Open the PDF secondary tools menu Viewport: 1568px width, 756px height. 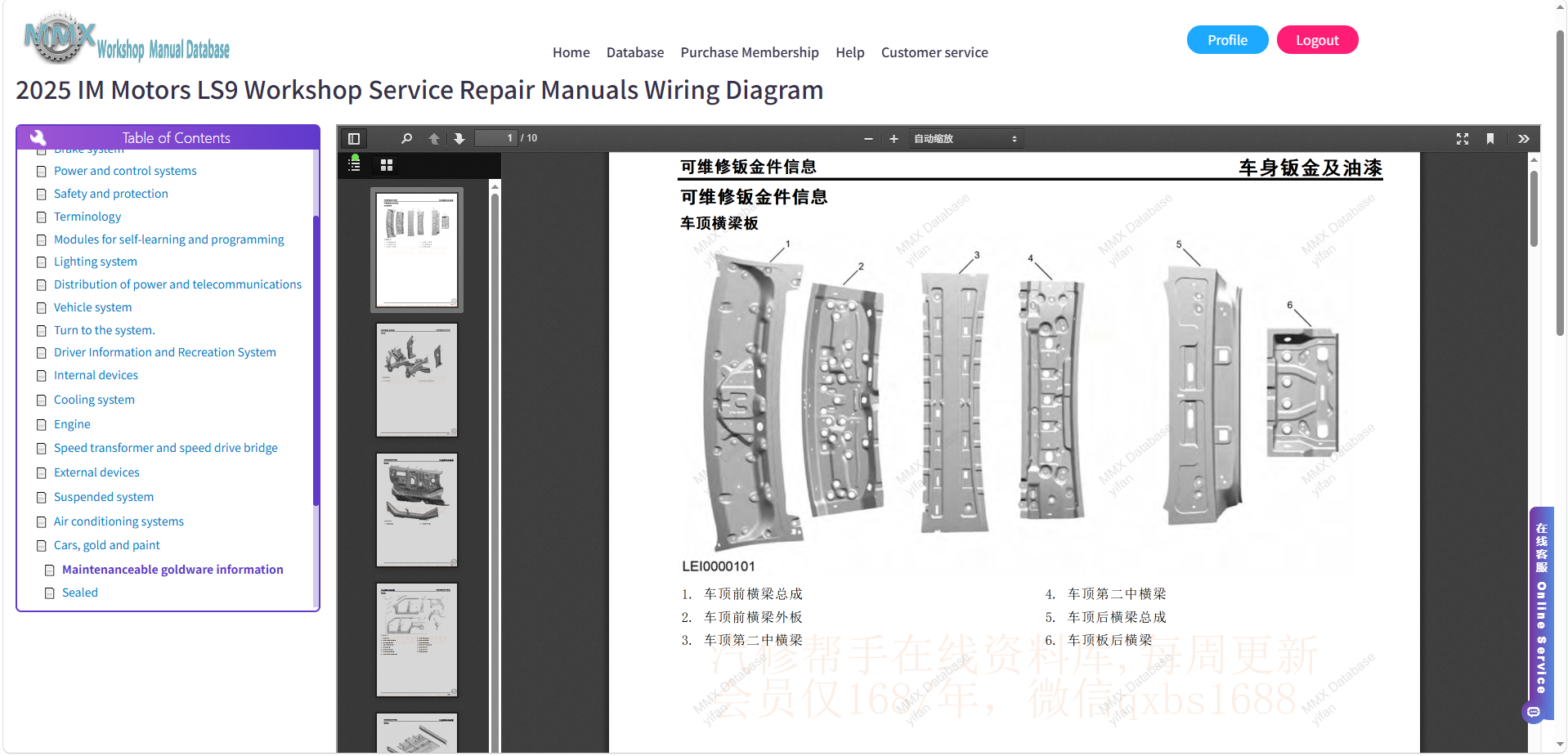pyautogui.click(x=1524, y=139)
